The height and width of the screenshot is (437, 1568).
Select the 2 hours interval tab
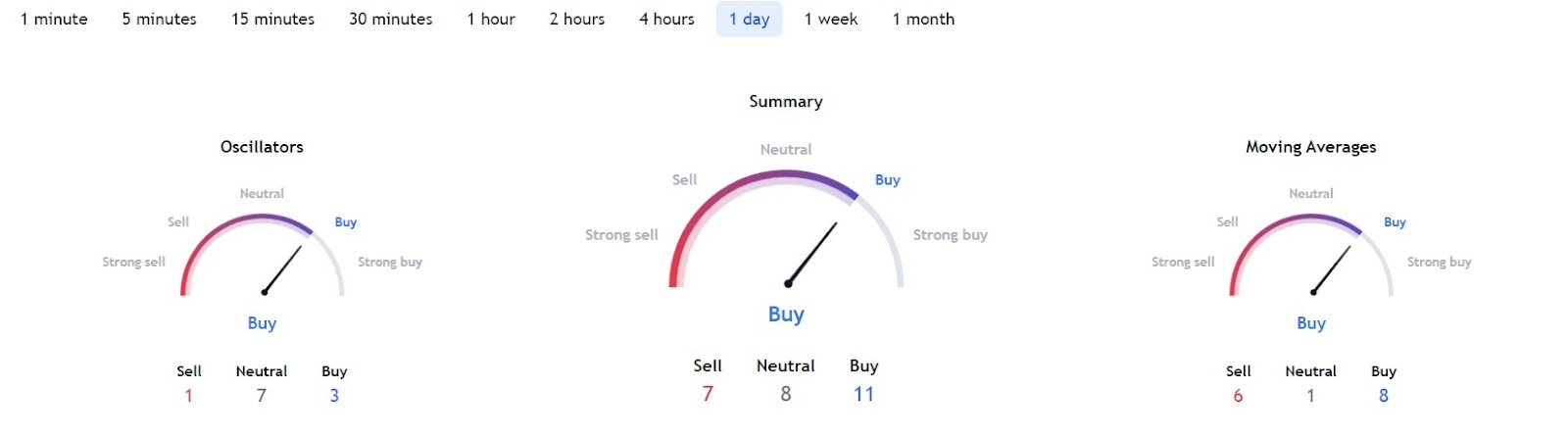(x=577, y=20)
